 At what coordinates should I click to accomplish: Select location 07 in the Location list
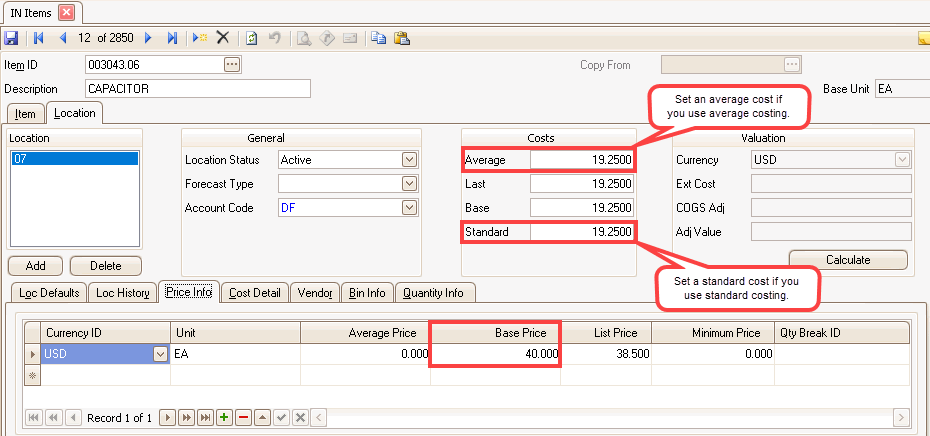click(74, 158)
